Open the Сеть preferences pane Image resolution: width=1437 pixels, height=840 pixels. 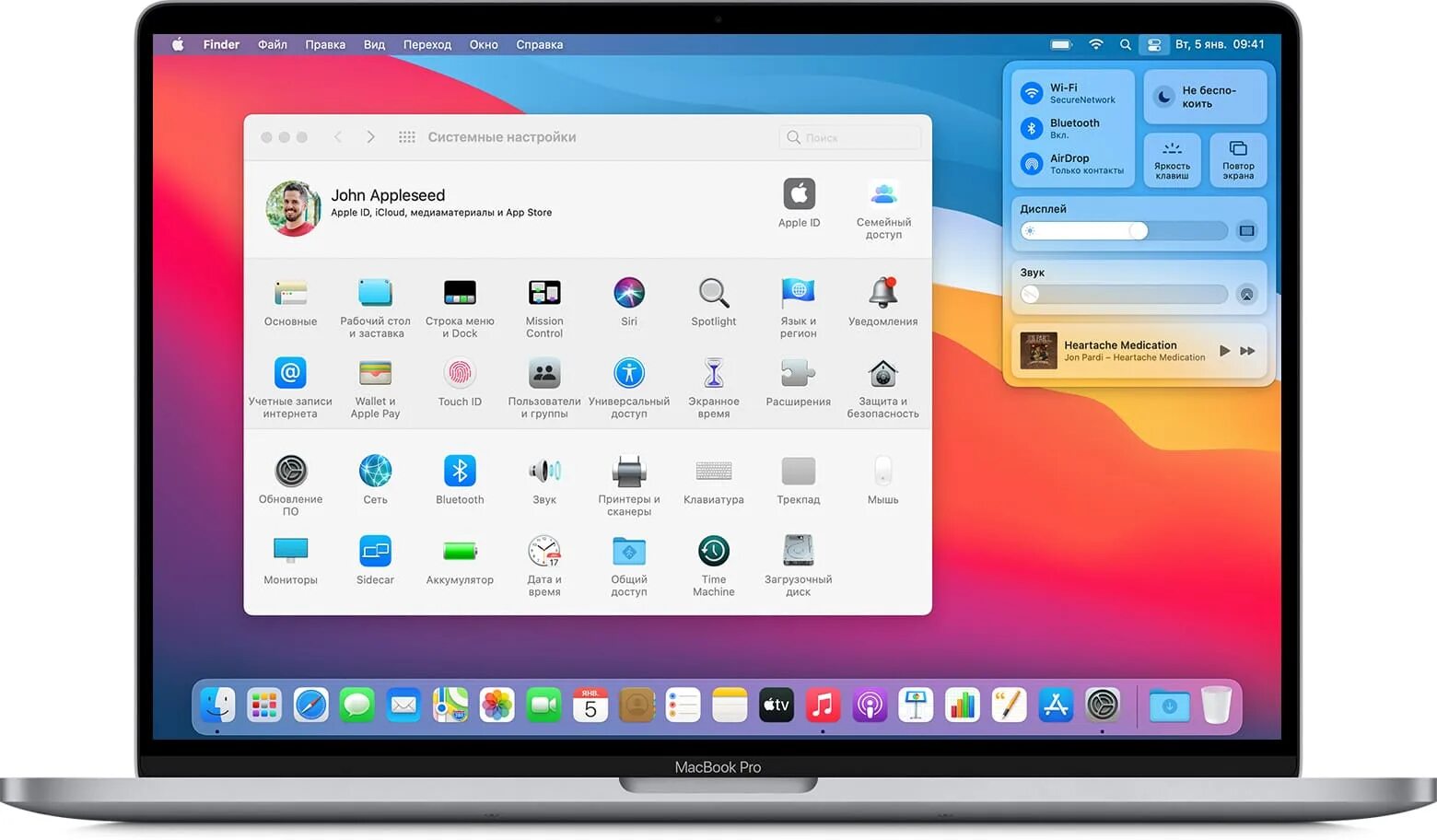click(x=375, y=471)
